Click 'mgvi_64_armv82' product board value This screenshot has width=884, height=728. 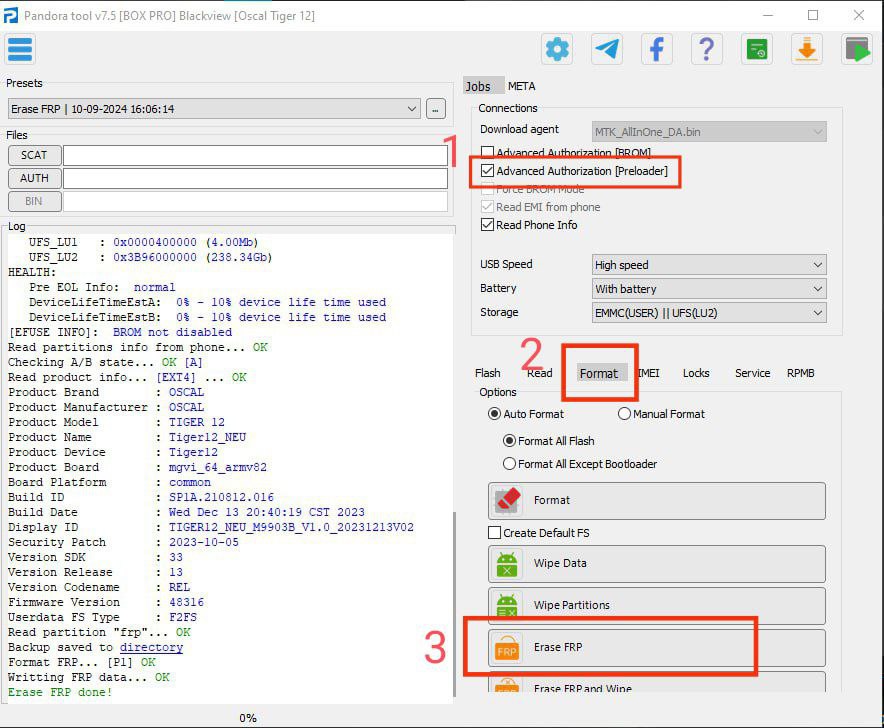(x=218, y=467)
